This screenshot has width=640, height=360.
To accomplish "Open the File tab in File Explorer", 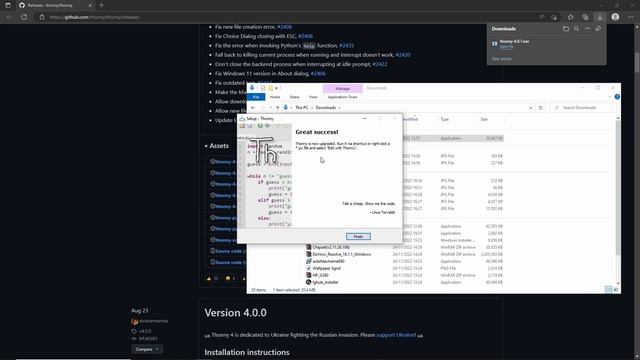I will click(256, 97).
